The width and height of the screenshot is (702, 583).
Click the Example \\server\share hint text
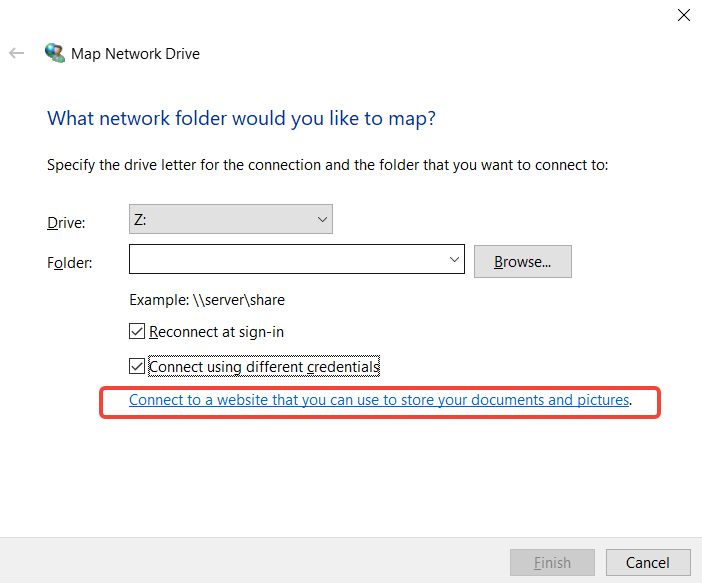pos(207,300)
